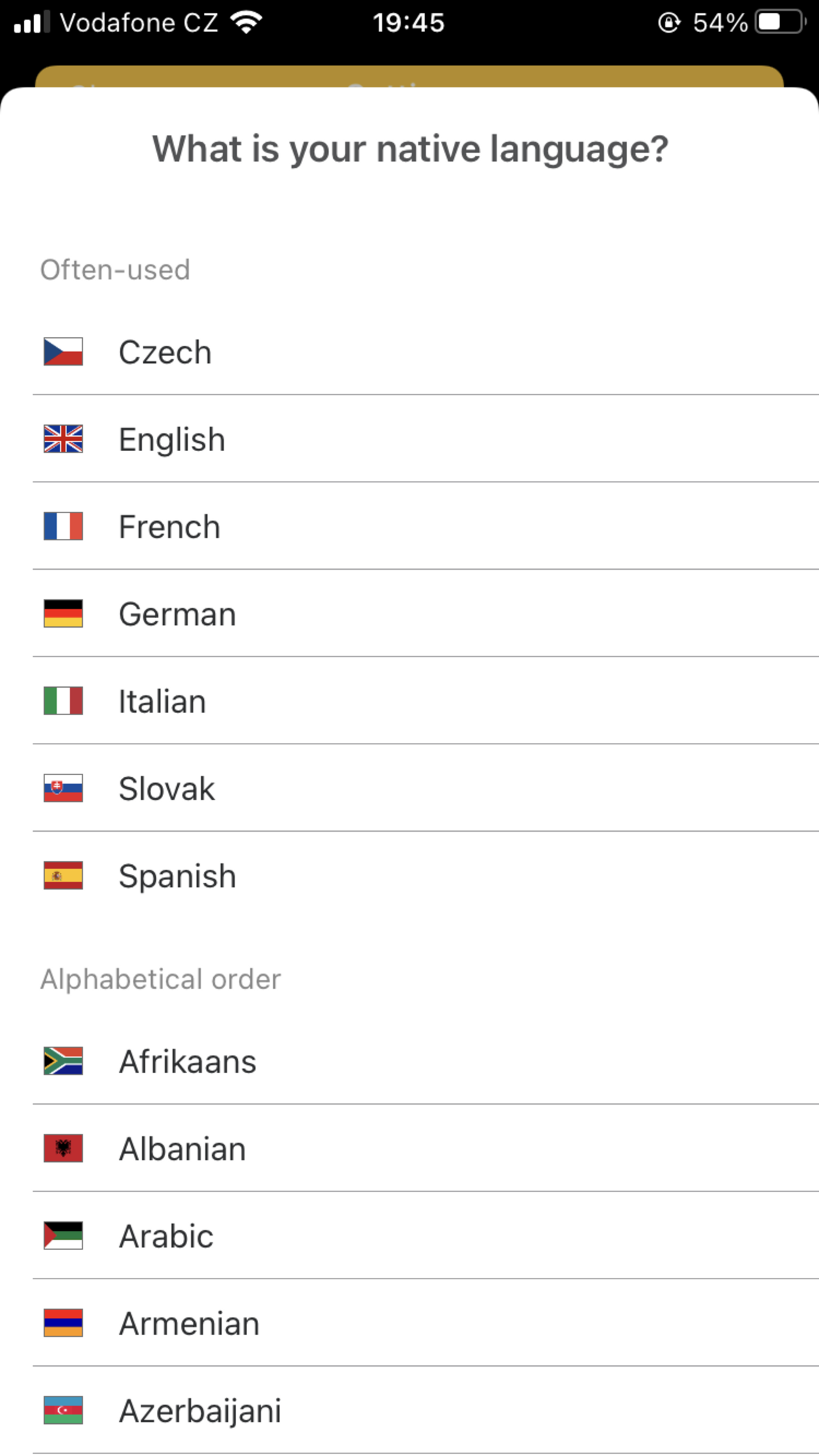The image size is (819, 1456).
Task: Tap the Azerbaijani flag icon
Action: point(63,1411)
